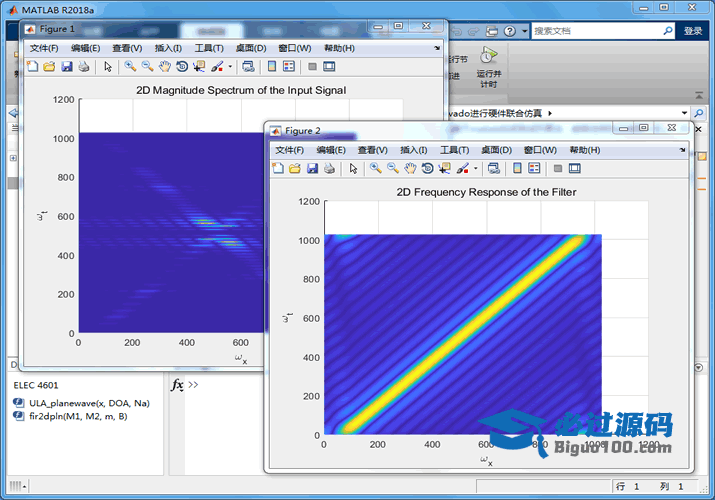Open Brush tool color dropdown in Figure 2
Screen dimensions: 715x500
476,169
